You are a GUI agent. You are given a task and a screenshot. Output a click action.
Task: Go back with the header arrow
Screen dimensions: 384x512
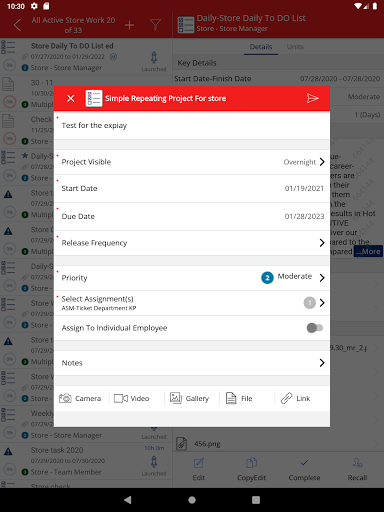(17, 25)
